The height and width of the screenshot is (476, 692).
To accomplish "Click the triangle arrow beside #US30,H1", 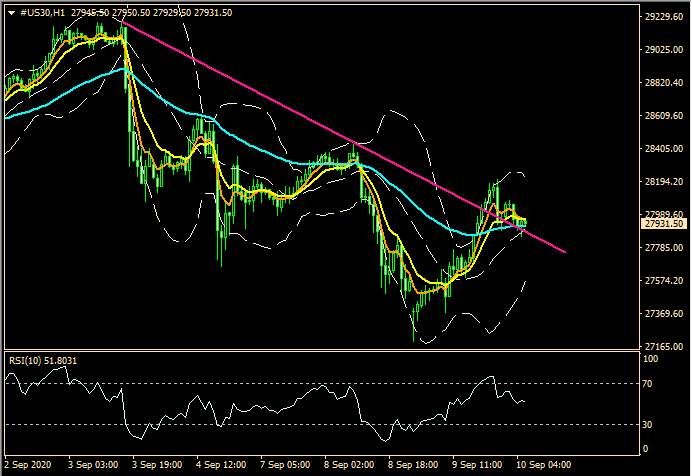I will pyautogui.click(x=11, y=13).
